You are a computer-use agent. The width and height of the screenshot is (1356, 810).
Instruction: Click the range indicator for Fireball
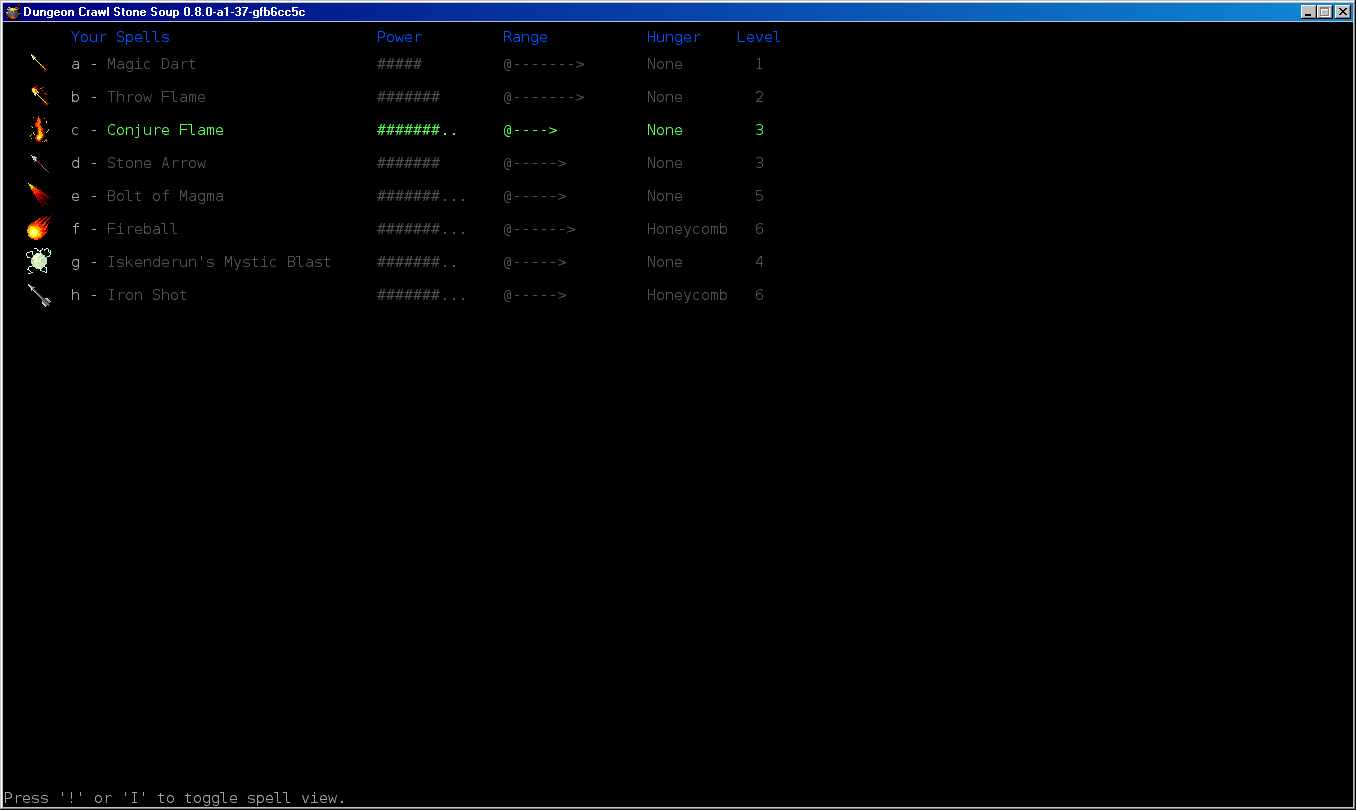[539, 229]
